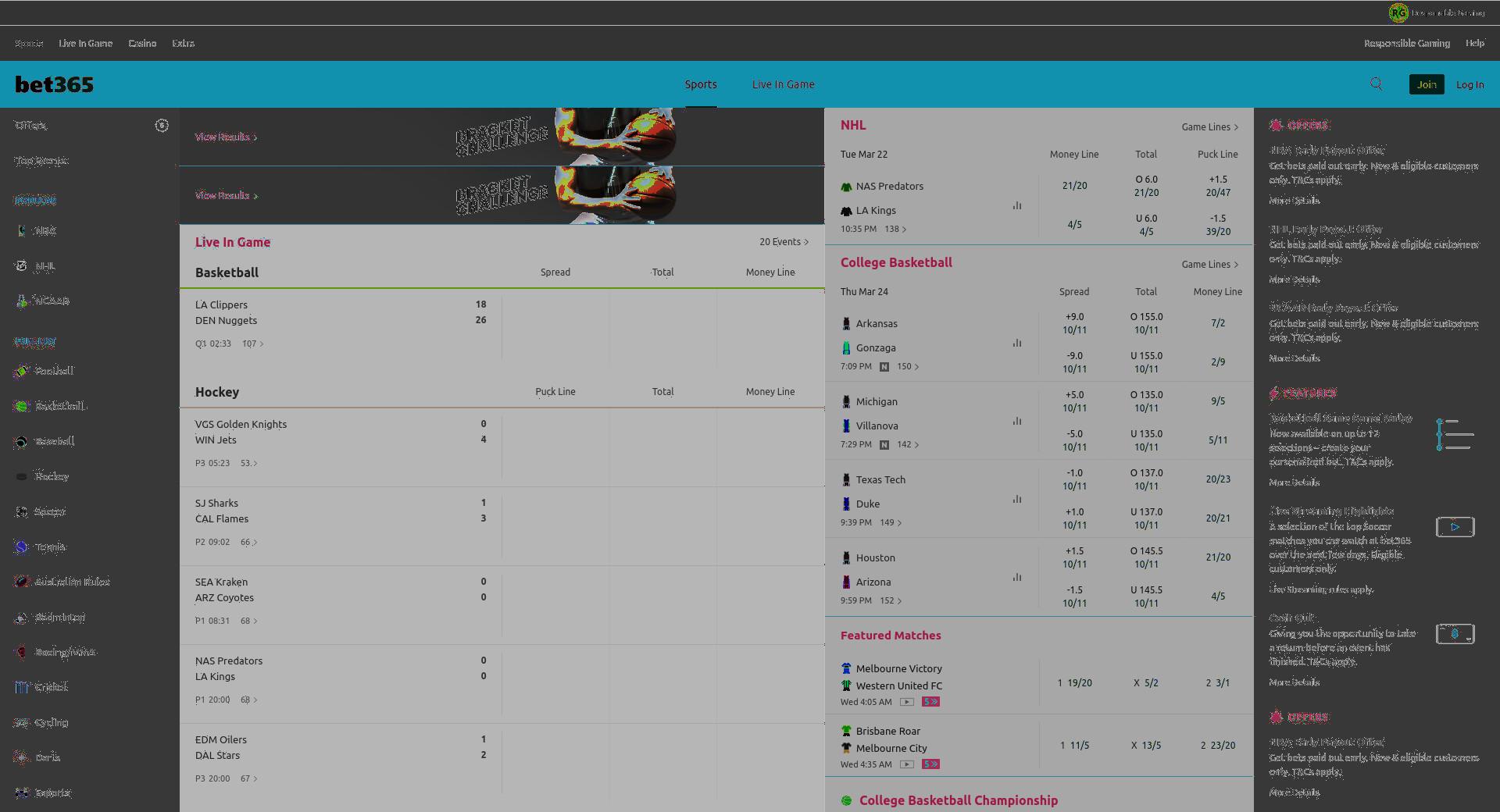
Task: Select the Cricket stumps icon
Action: coord(22,687)
